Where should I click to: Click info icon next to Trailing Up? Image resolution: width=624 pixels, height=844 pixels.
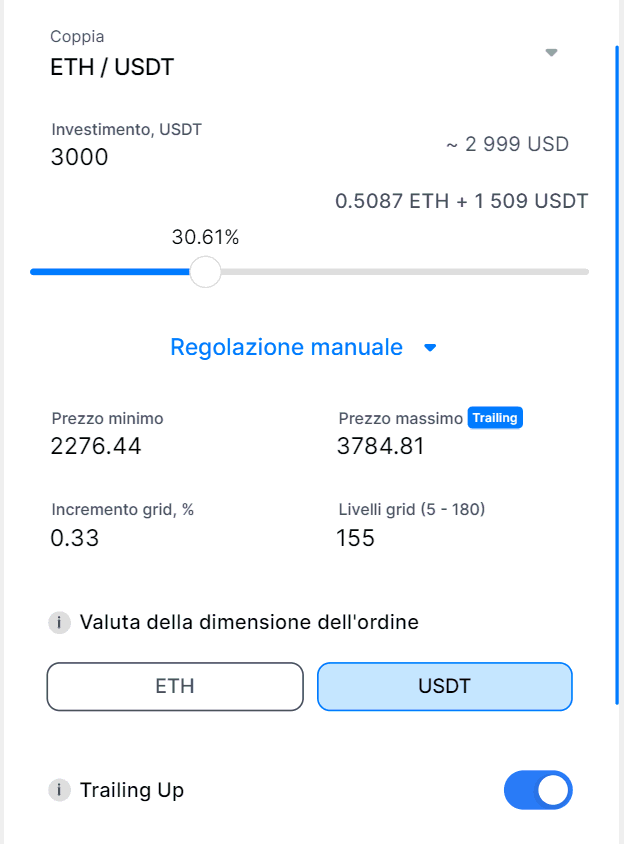coord(60,790)
